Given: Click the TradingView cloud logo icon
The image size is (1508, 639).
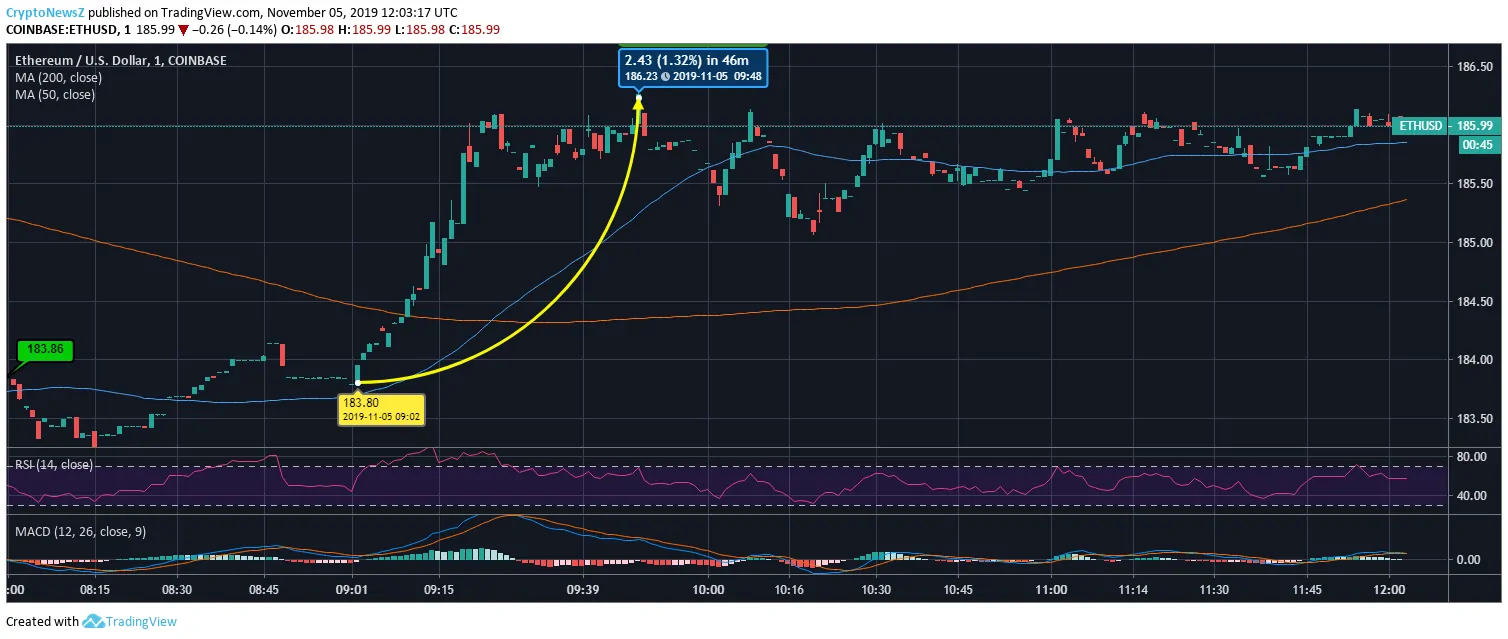Looking at the screenshot, I should [x=95, y=622].
